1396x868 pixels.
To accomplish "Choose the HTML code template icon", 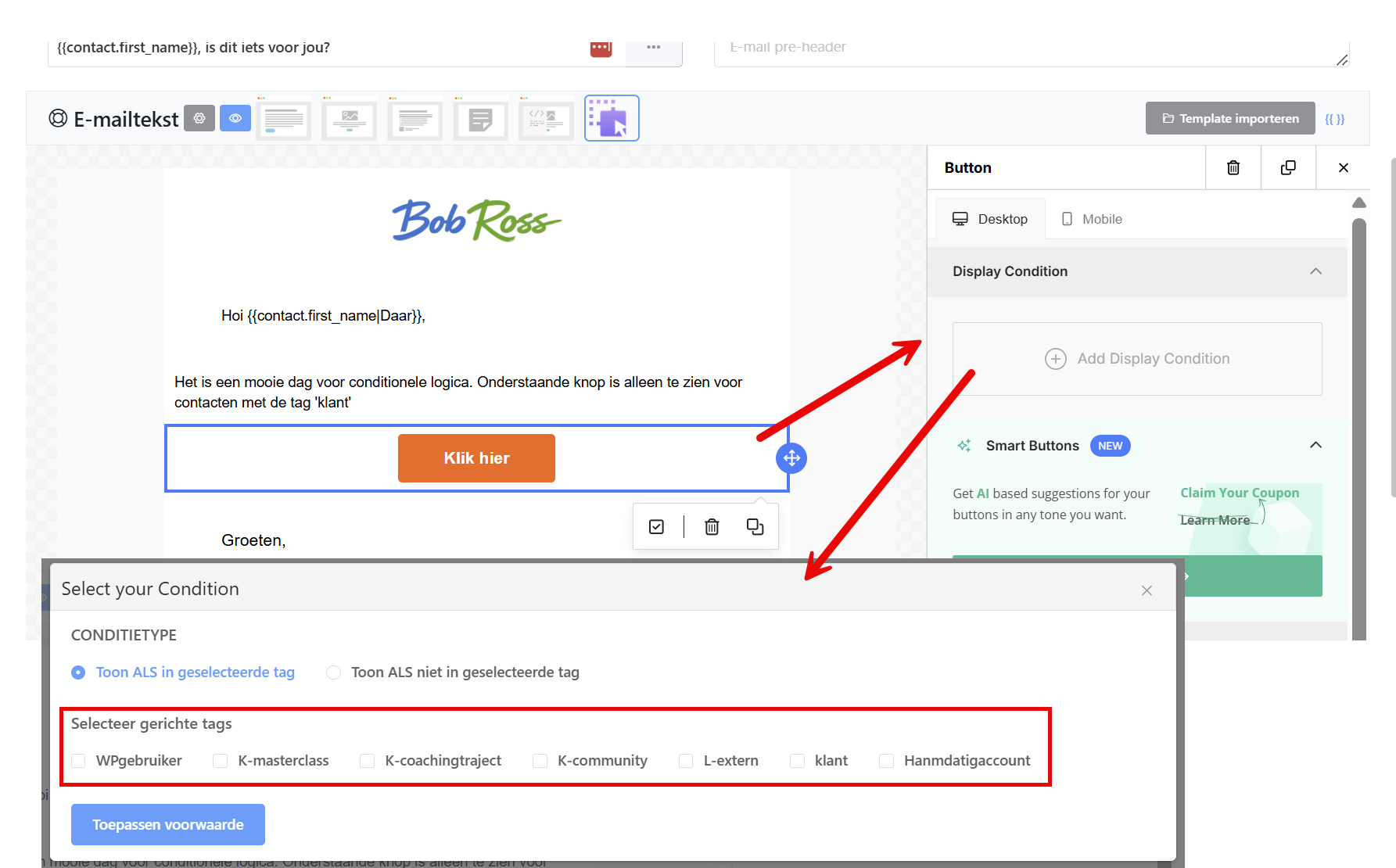I will (546, 120).
